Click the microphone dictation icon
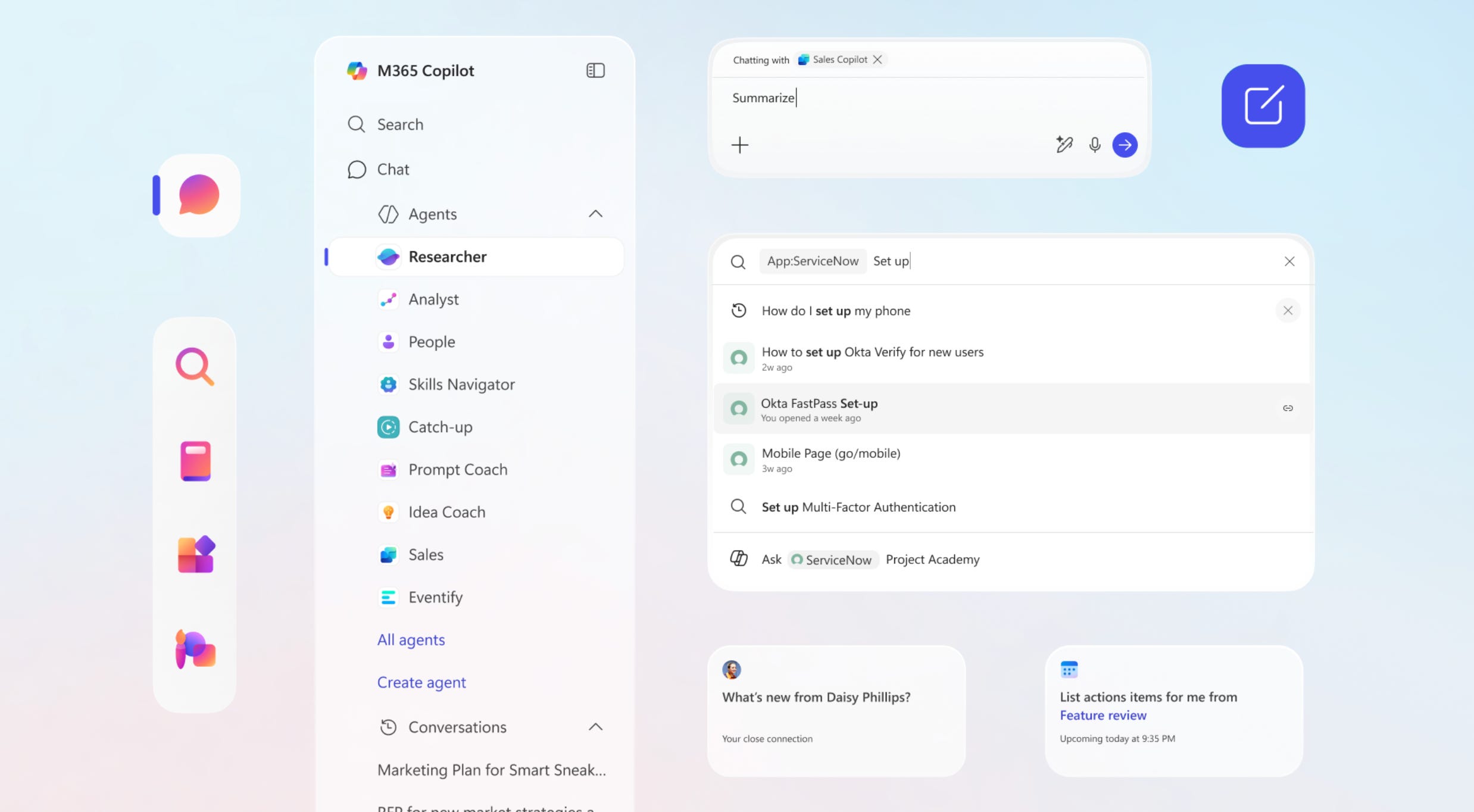 pos(1094,145)
